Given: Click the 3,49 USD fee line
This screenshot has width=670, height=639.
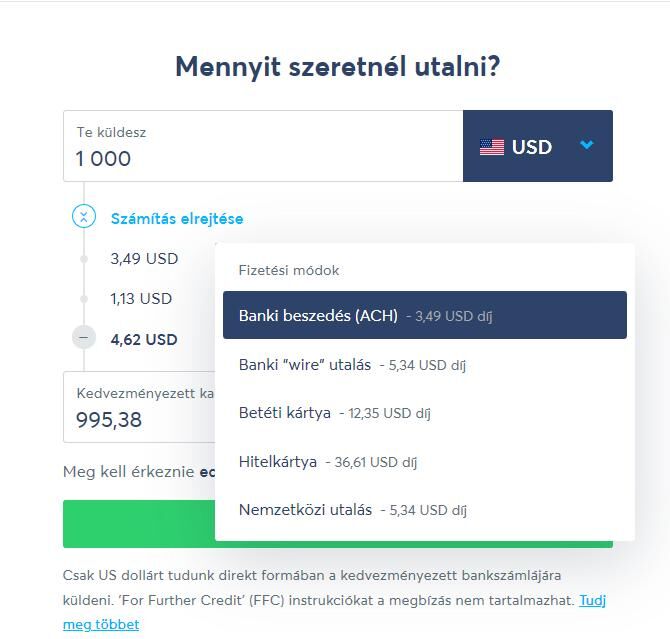Looking at the screenshot, I should (144, 259).
